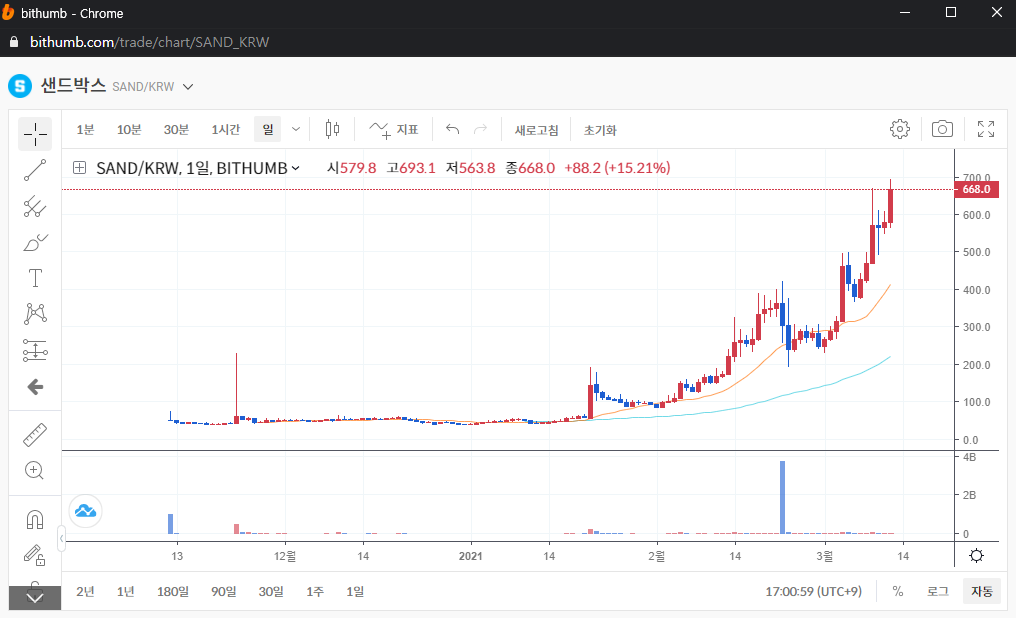
Task: Set the range to 30일
Action: [271, 591]
